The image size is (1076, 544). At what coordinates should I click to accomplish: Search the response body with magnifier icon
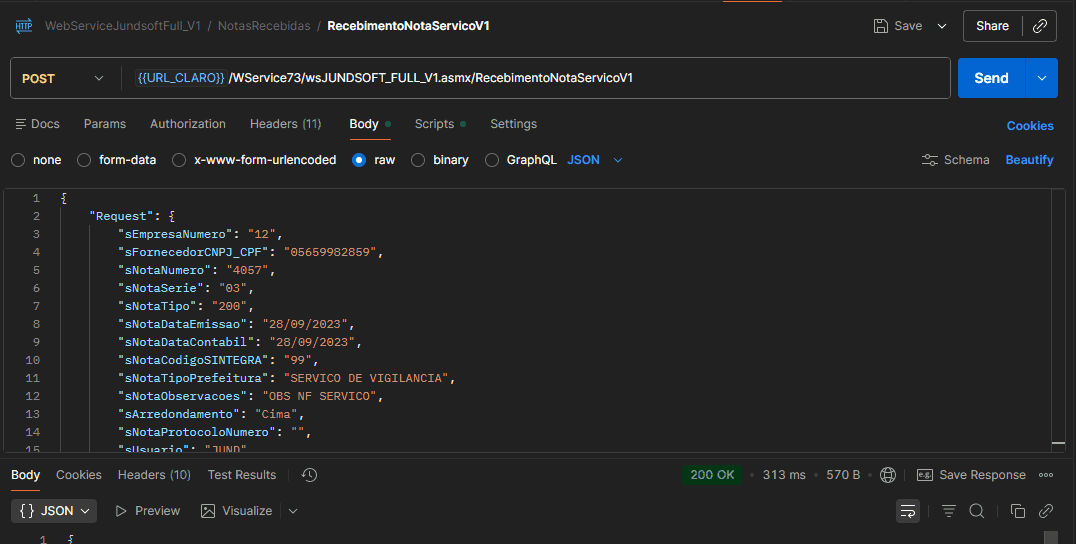tap(977, 511)
